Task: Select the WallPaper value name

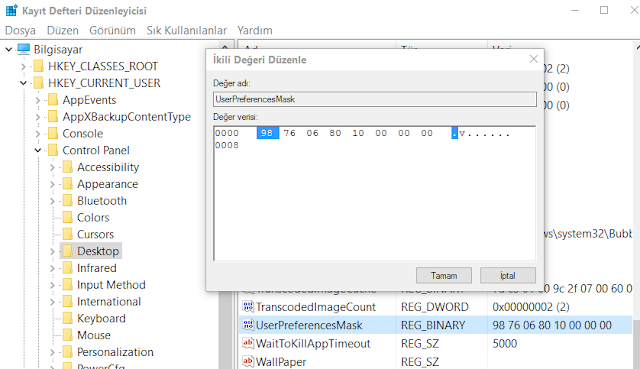Action: pyautogui.click(x=281, y=362)
